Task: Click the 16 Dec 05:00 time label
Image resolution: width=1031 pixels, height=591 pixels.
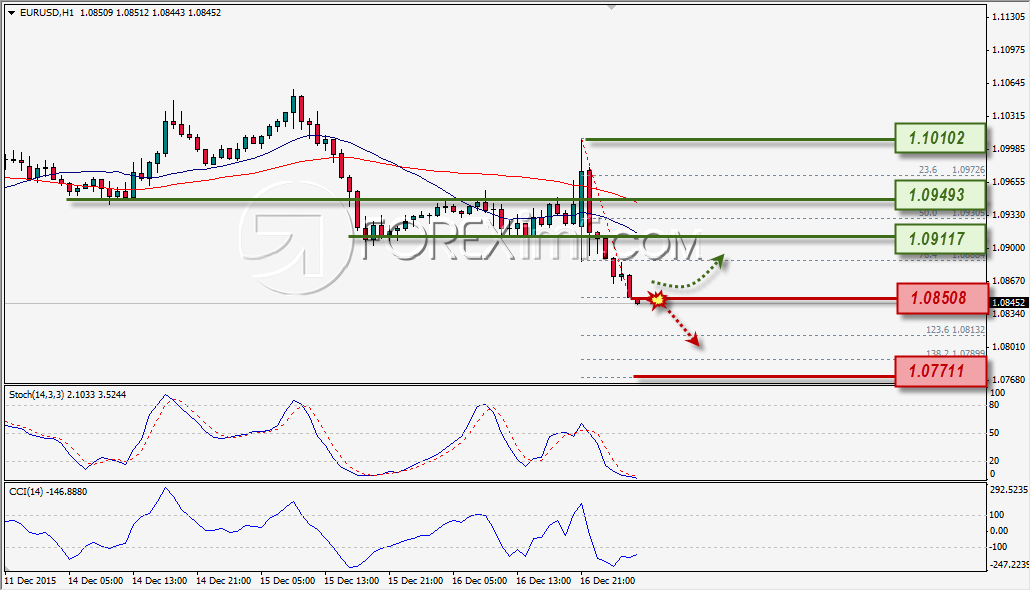Action: [479, 580]
